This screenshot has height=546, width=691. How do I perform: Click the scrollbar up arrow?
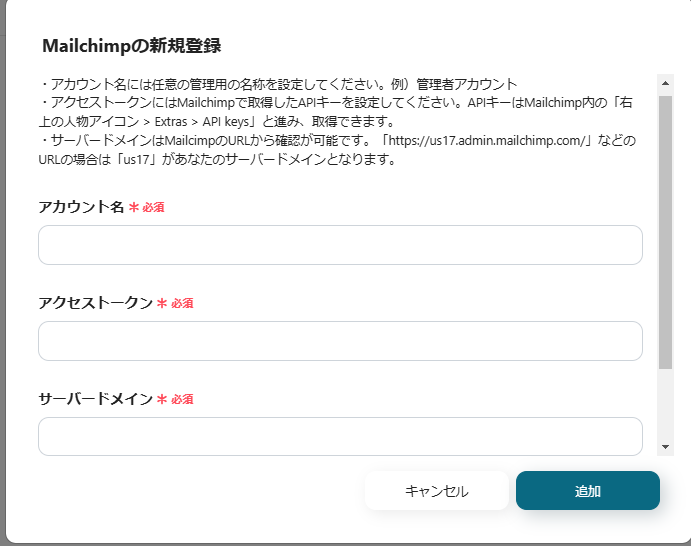pos(665,83)
